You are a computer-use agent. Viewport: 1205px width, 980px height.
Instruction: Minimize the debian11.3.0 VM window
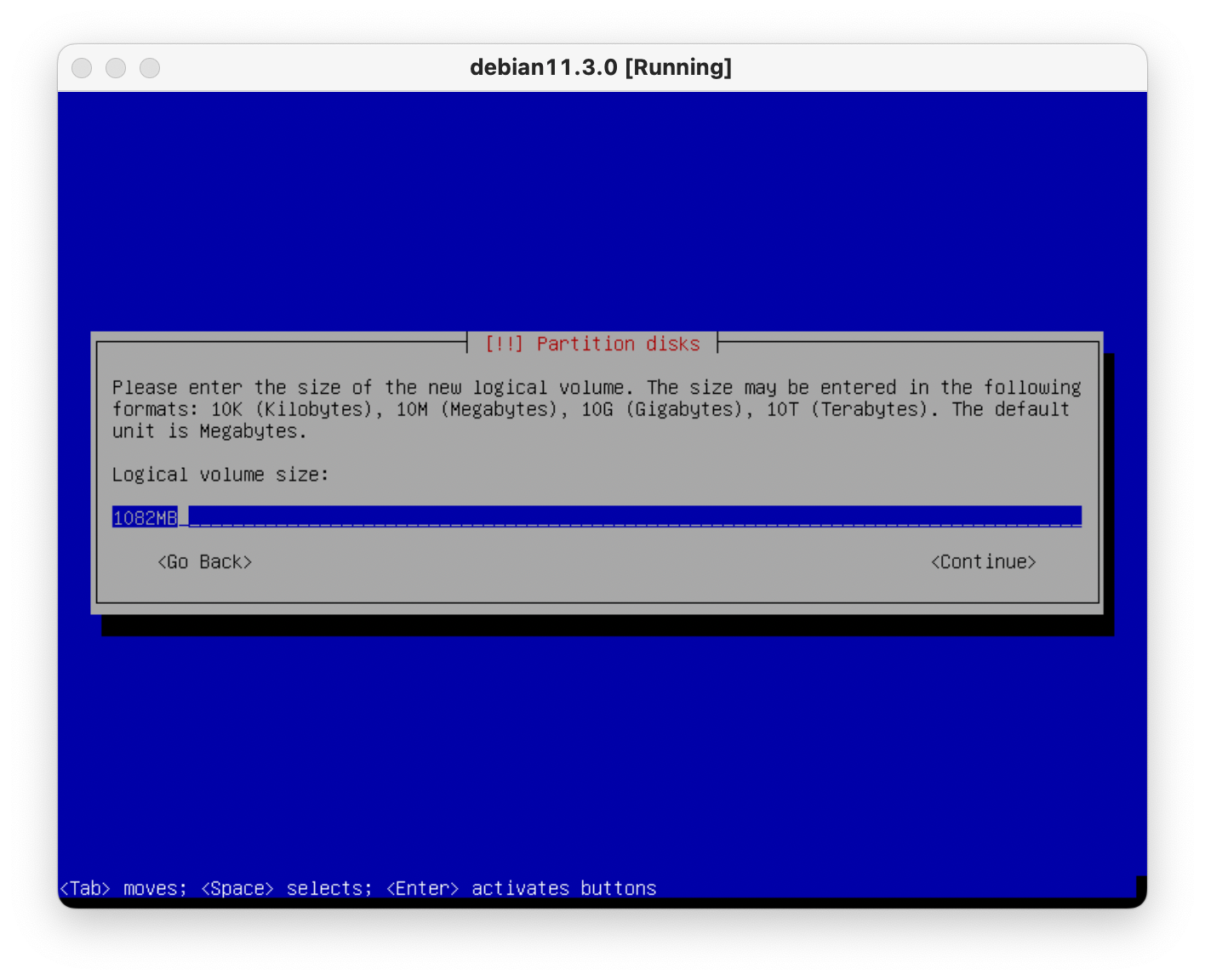116,68
